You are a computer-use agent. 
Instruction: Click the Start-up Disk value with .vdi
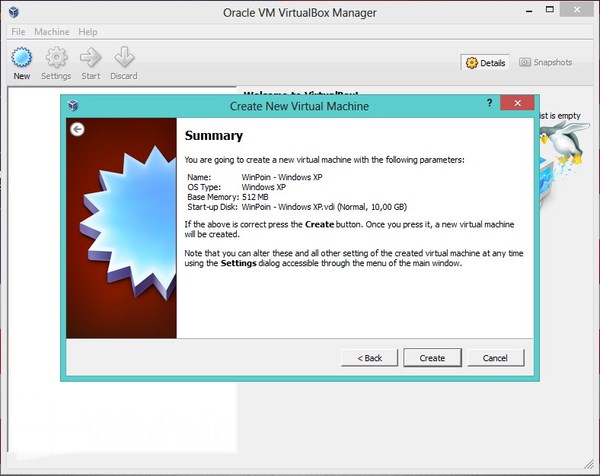coord(324,207)
